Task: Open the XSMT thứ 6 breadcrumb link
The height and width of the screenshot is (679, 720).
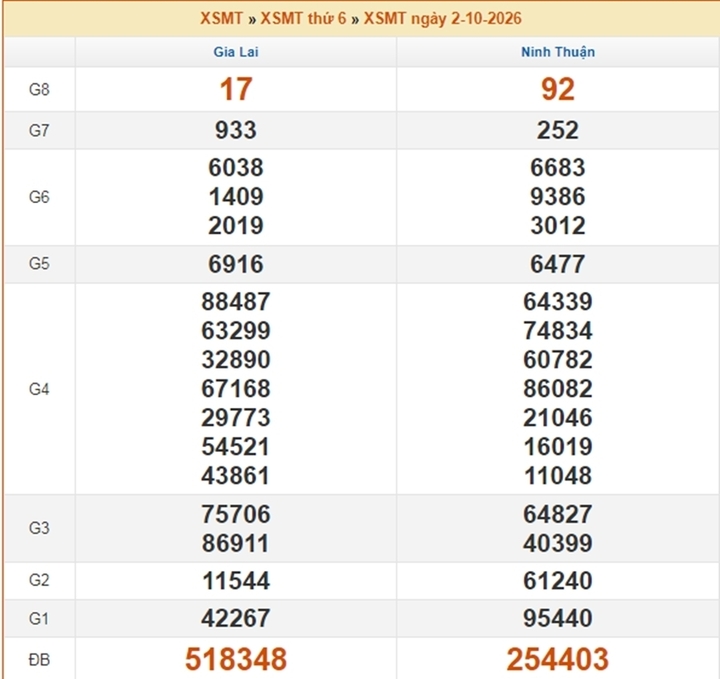Action: pos(303,18)
